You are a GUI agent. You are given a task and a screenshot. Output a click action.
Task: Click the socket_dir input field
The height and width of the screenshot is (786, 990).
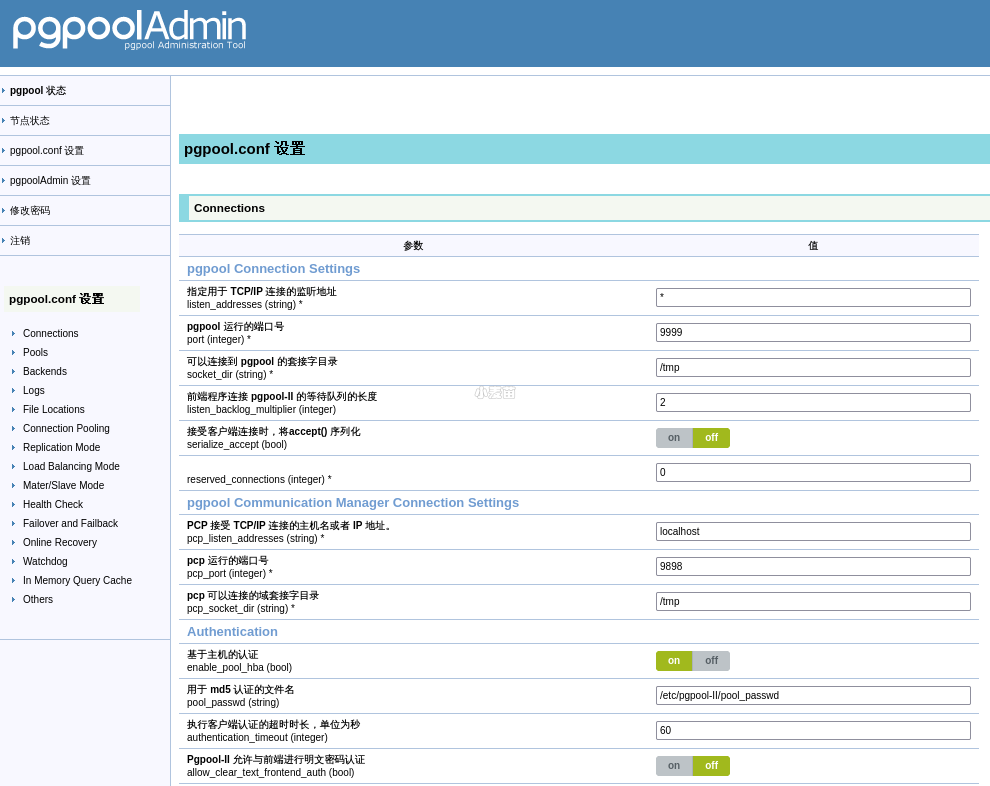[x=813, y=367]
